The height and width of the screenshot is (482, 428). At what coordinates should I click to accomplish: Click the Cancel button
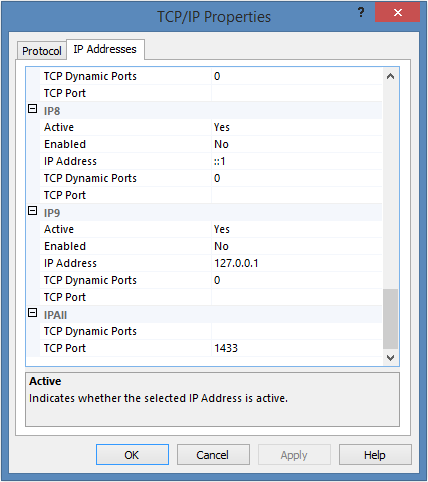[213, 455]
